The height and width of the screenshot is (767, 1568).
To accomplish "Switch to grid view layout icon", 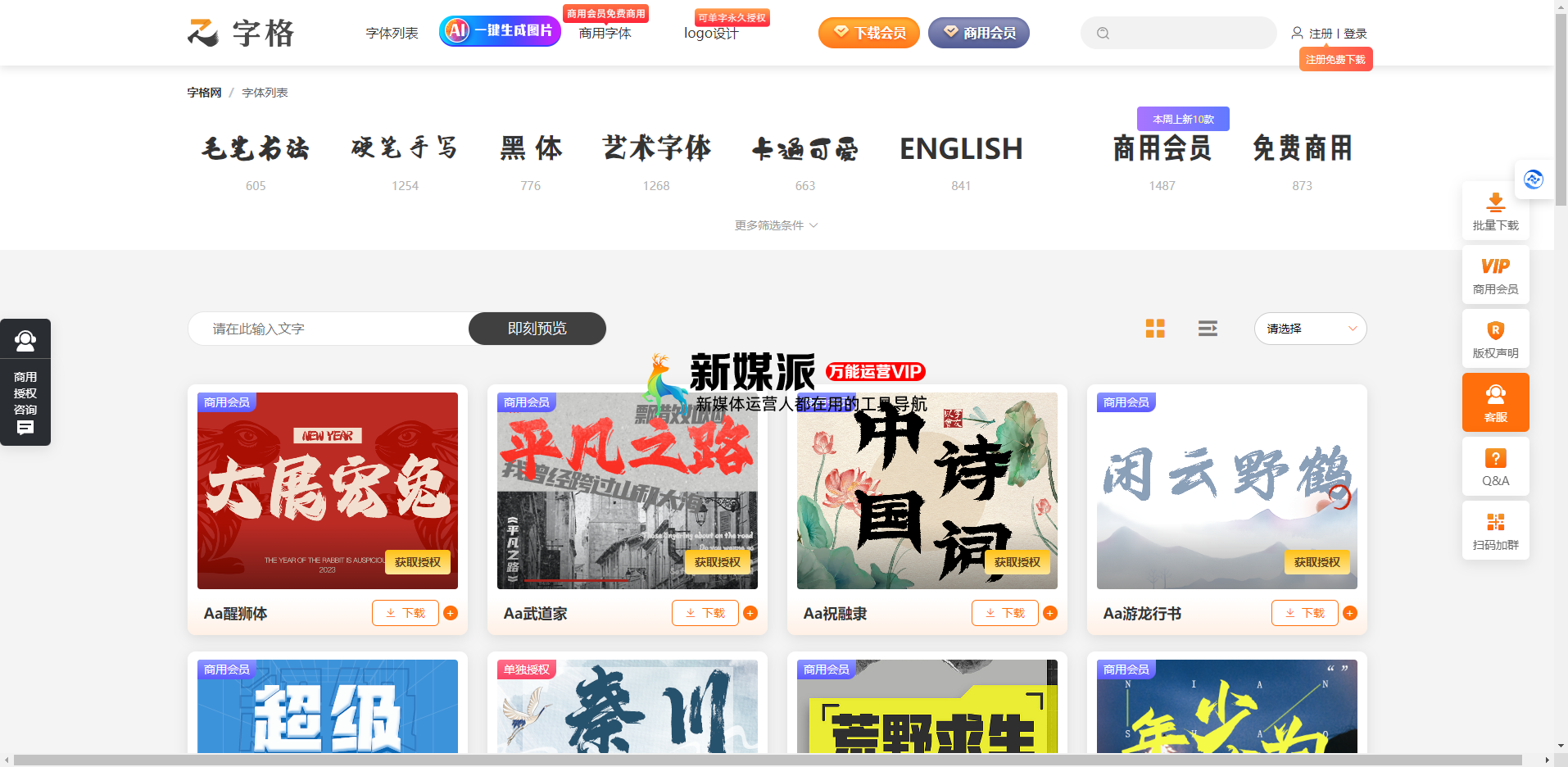I will point(1155,329).
